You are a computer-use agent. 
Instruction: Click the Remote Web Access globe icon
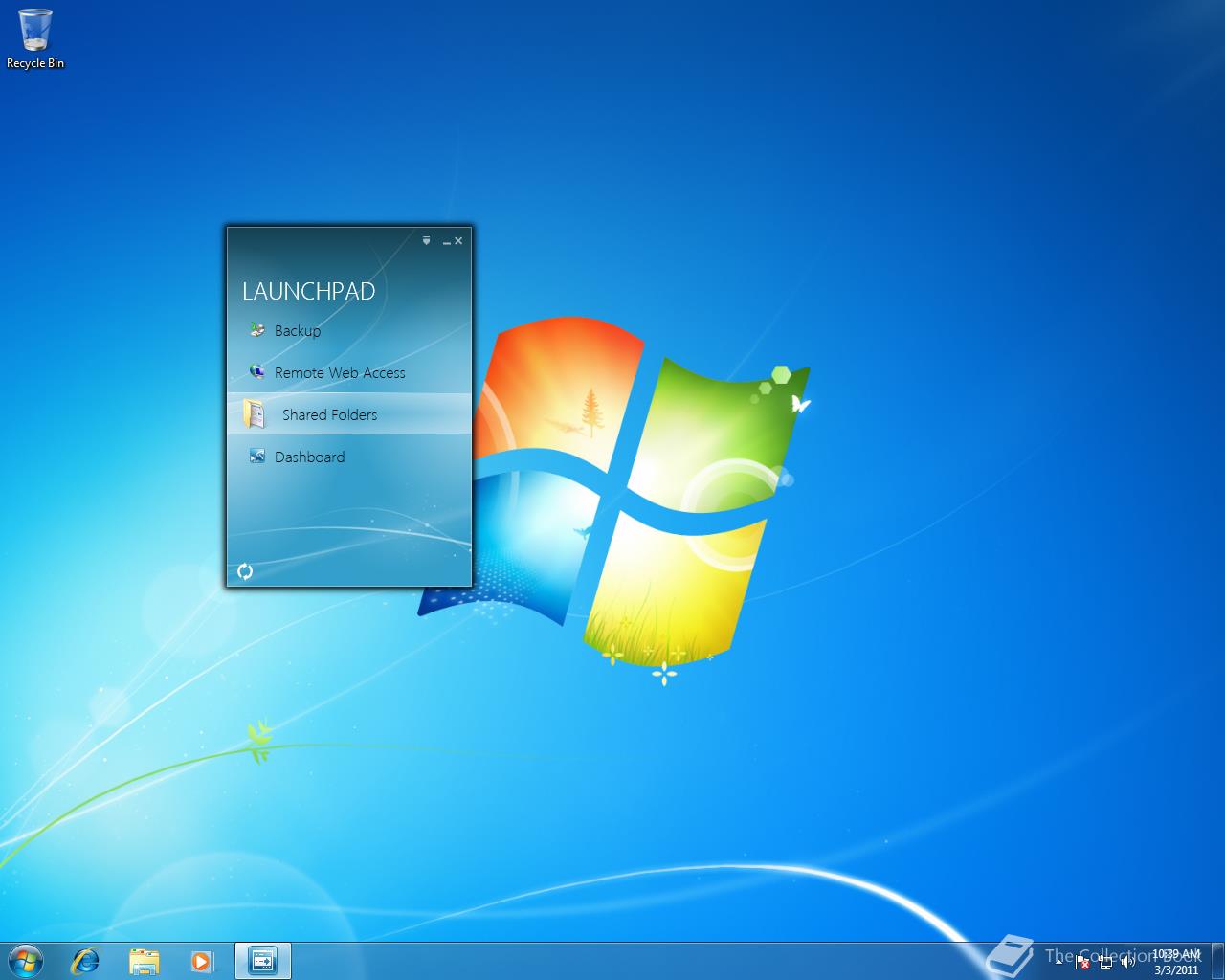[x=256, y=371]
